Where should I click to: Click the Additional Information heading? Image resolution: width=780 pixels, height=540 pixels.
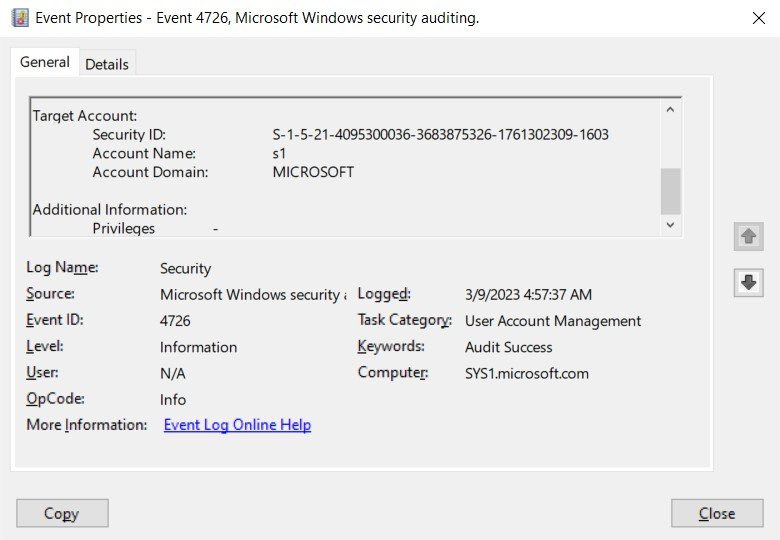coord(110,209)
